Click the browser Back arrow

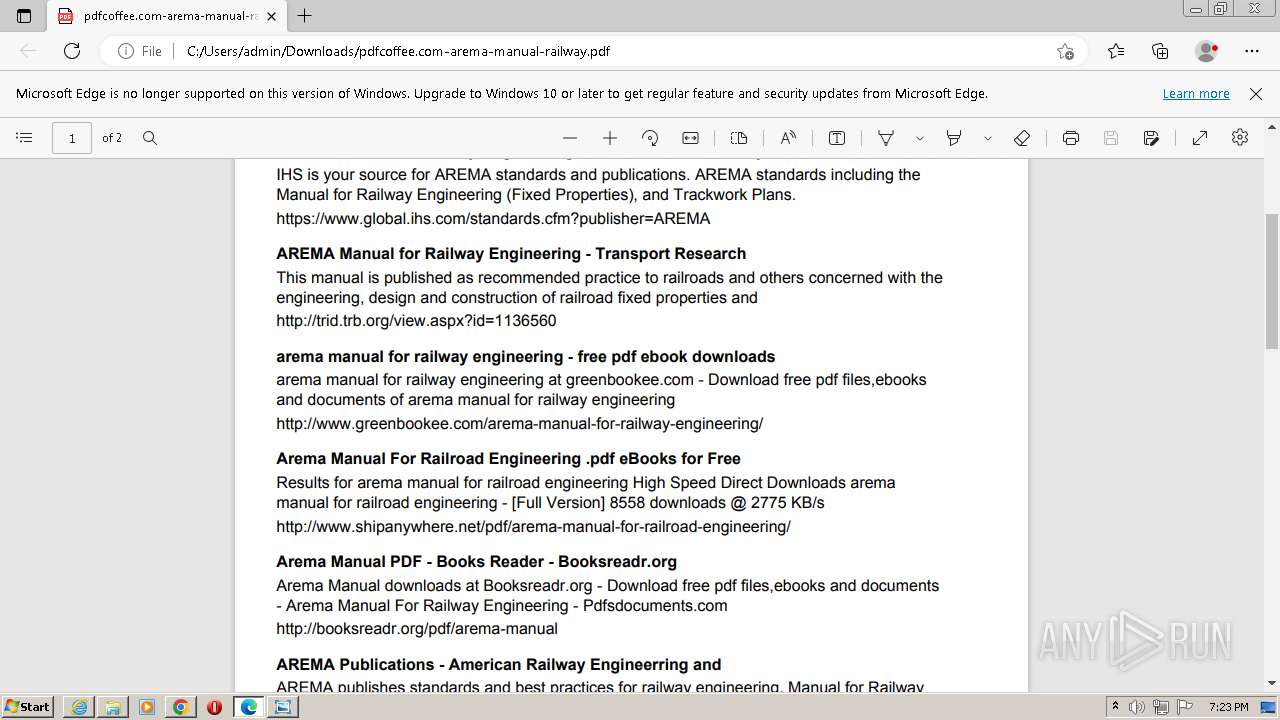[x=28, y=51]
